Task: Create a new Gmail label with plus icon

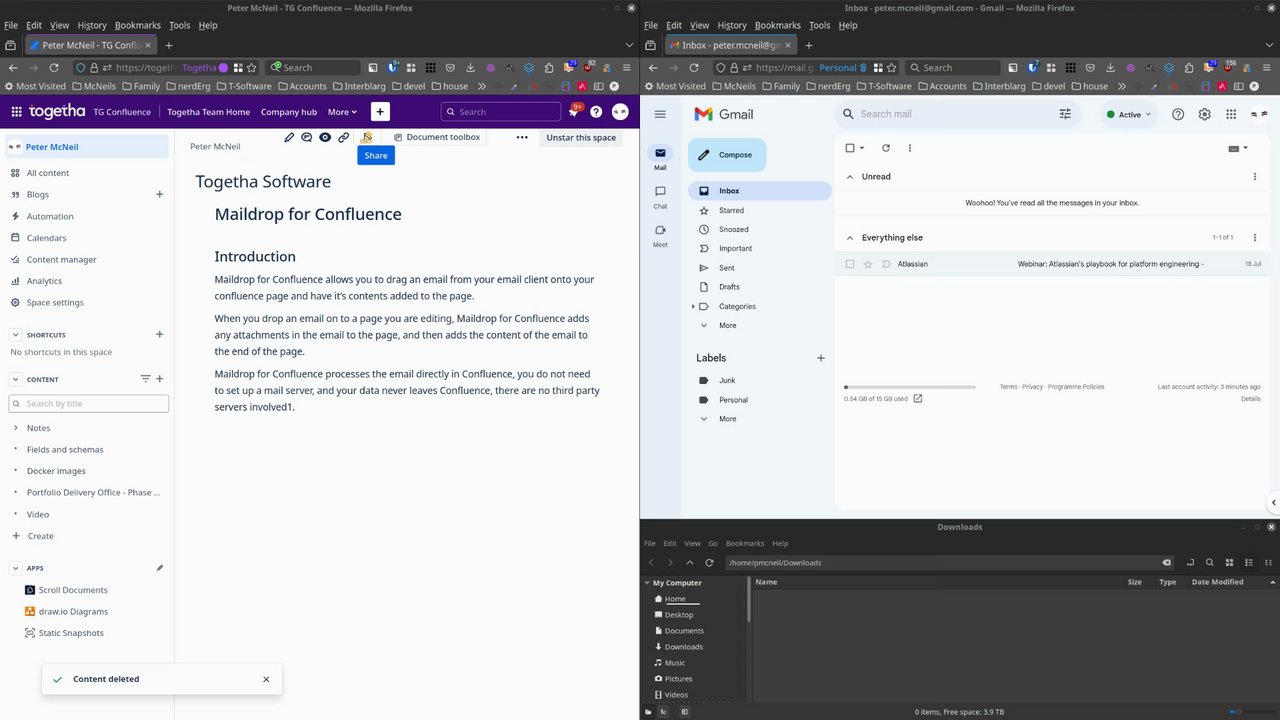Action: (821, 358)
